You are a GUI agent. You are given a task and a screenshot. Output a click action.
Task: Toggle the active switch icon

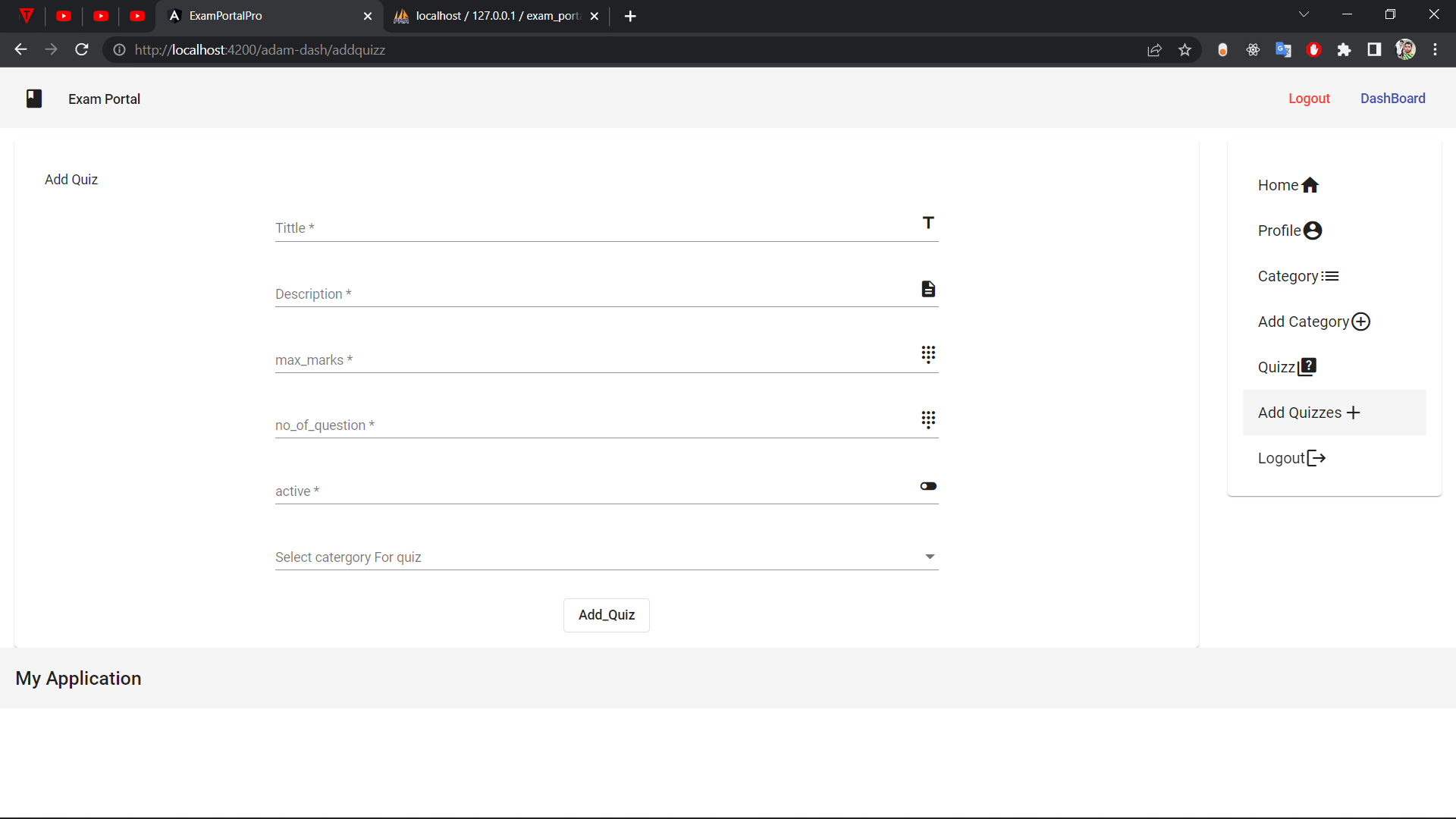(x=928, y=486)
